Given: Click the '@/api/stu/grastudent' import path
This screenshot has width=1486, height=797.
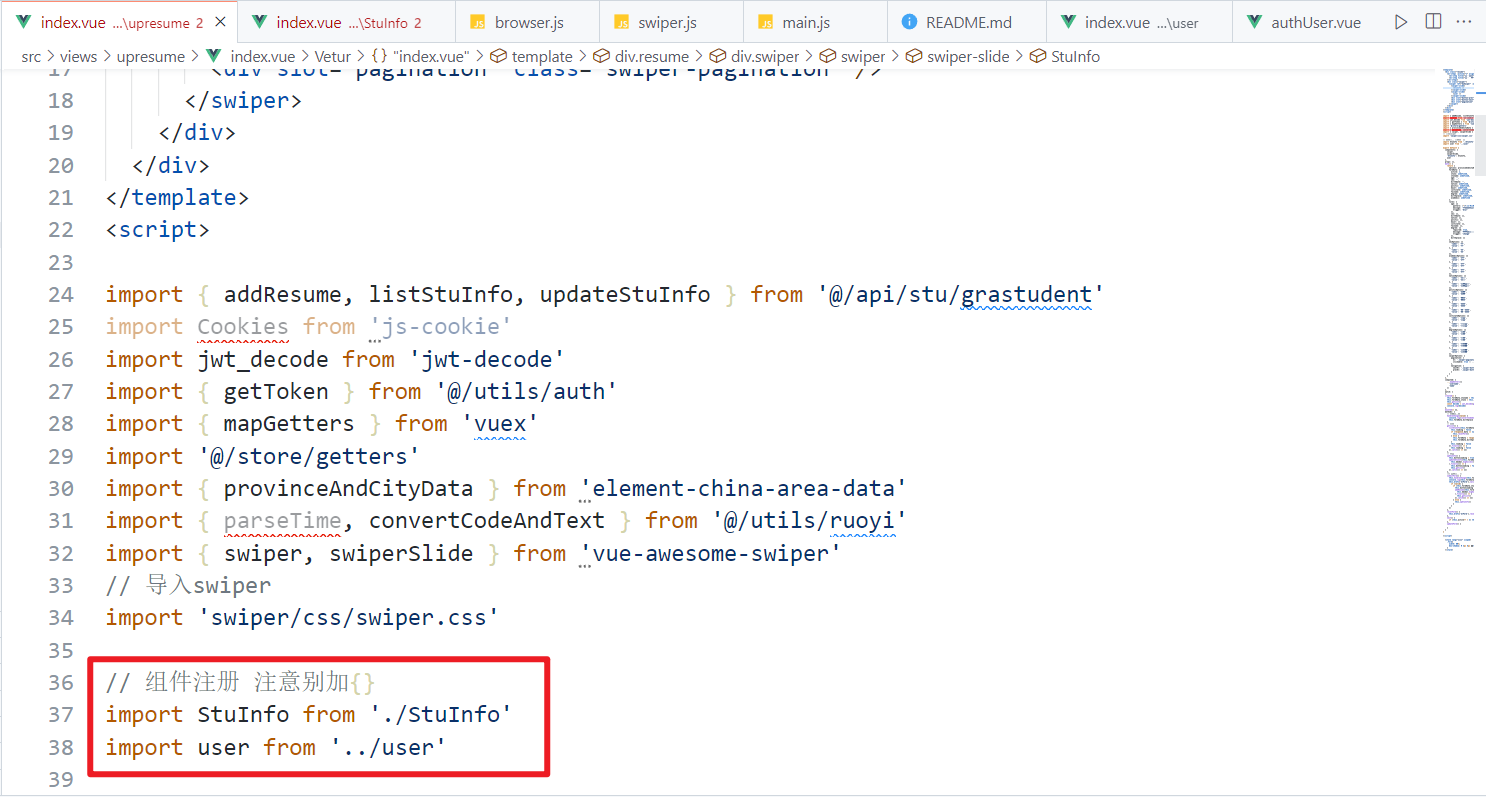Looking at the screenshot, I should 960,295.
